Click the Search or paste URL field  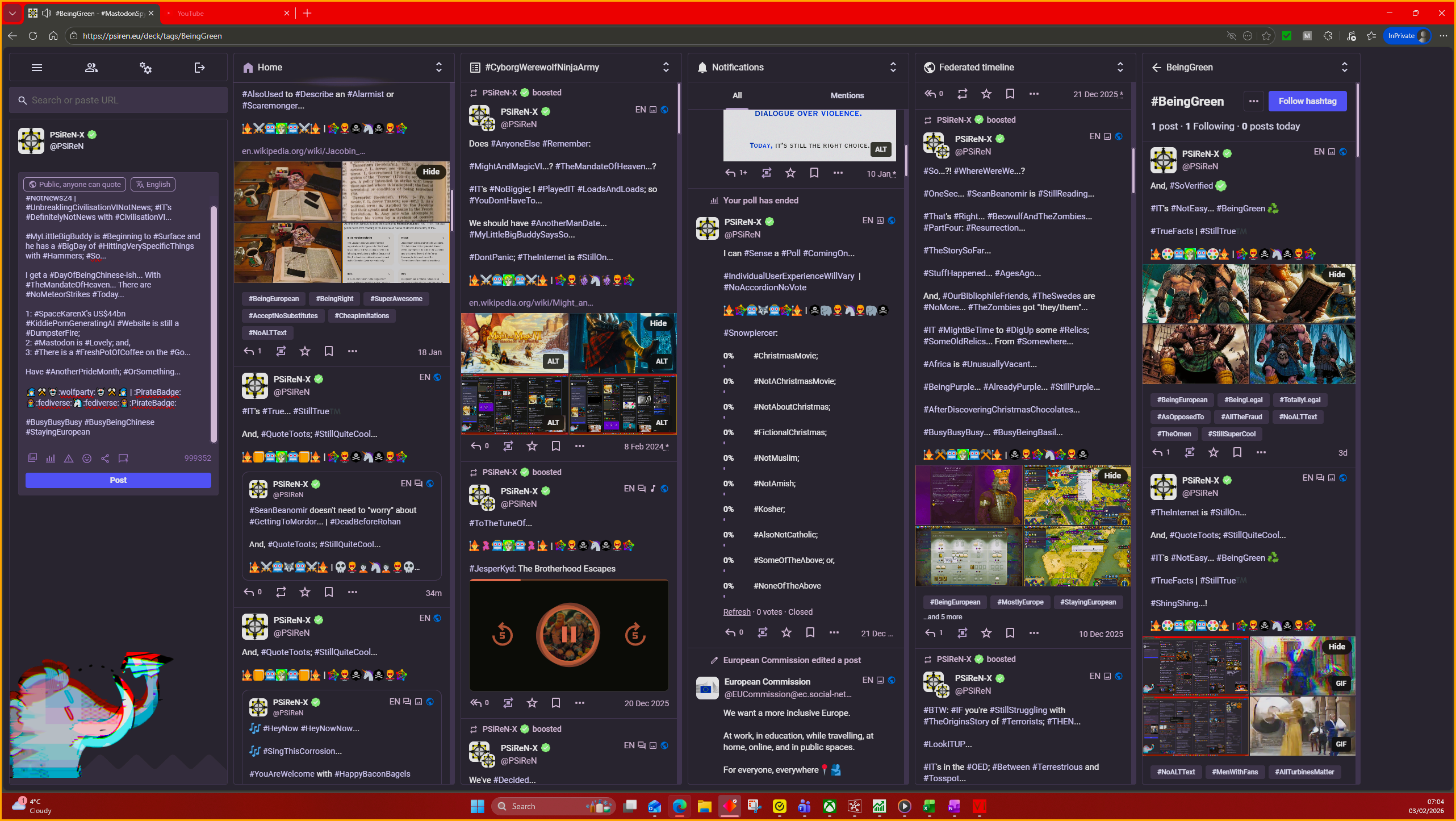119,100
